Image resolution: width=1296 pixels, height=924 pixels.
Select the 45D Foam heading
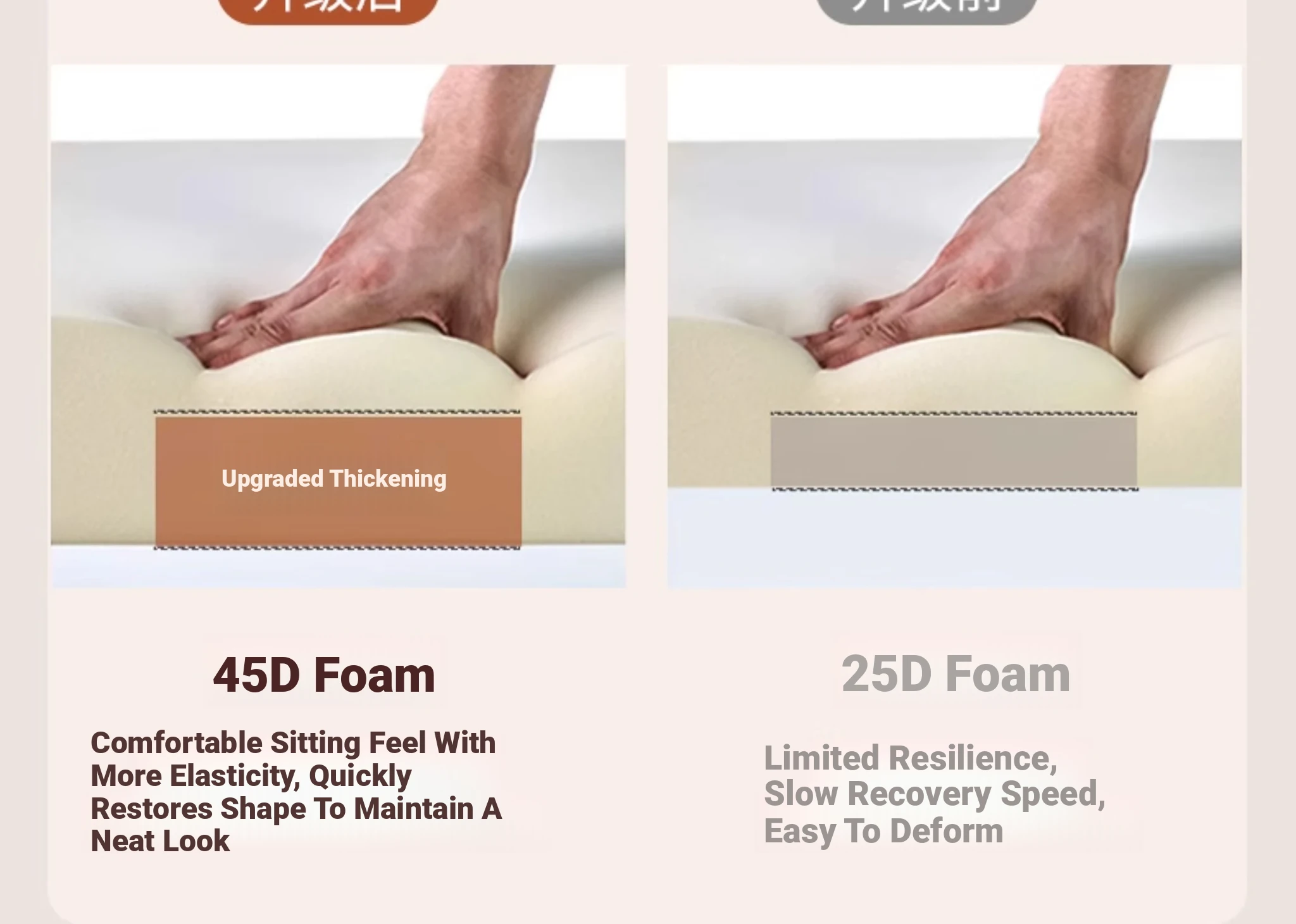pyautogui.click(x=324, y=675)
